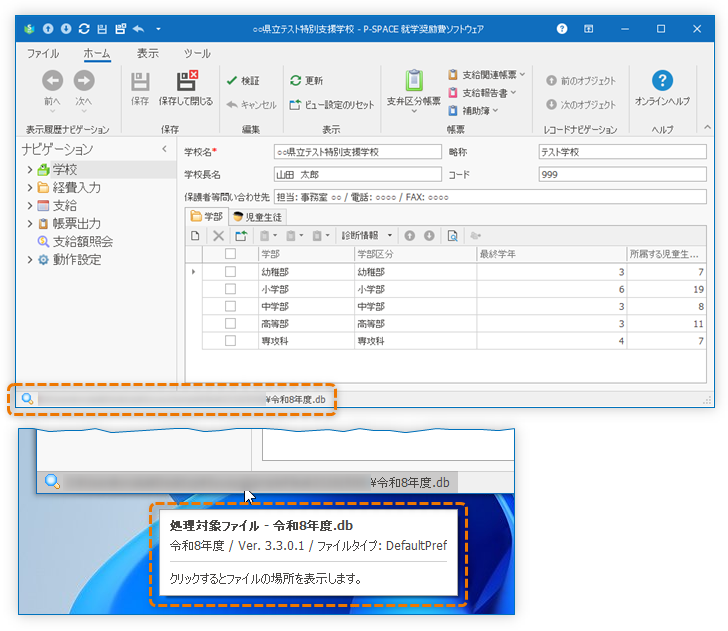Click the 保護者等問い合わせ先 field
This screenshot has width=728, height=631.
point(490,197)
